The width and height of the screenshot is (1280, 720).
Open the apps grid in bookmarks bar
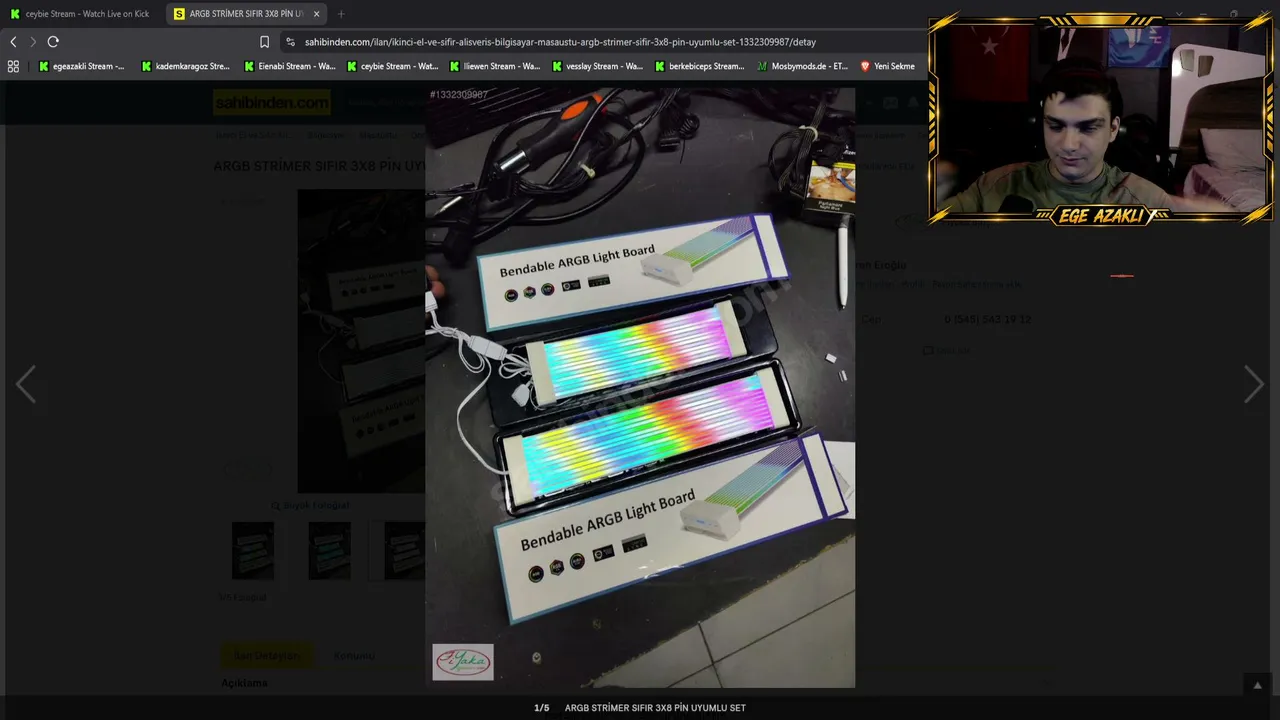tap(13, 66)
